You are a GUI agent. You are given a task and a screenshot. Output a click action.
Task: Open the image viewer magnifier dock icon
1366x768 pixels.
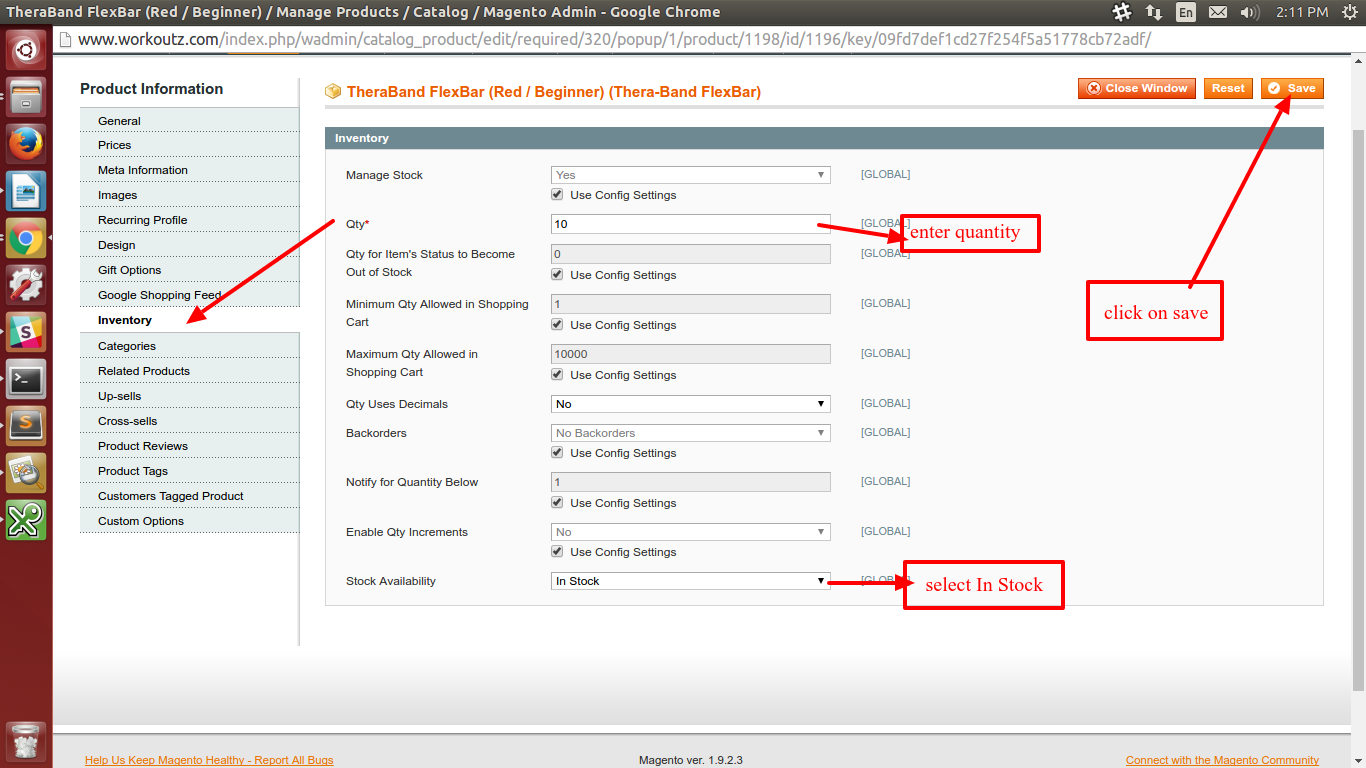26,473
